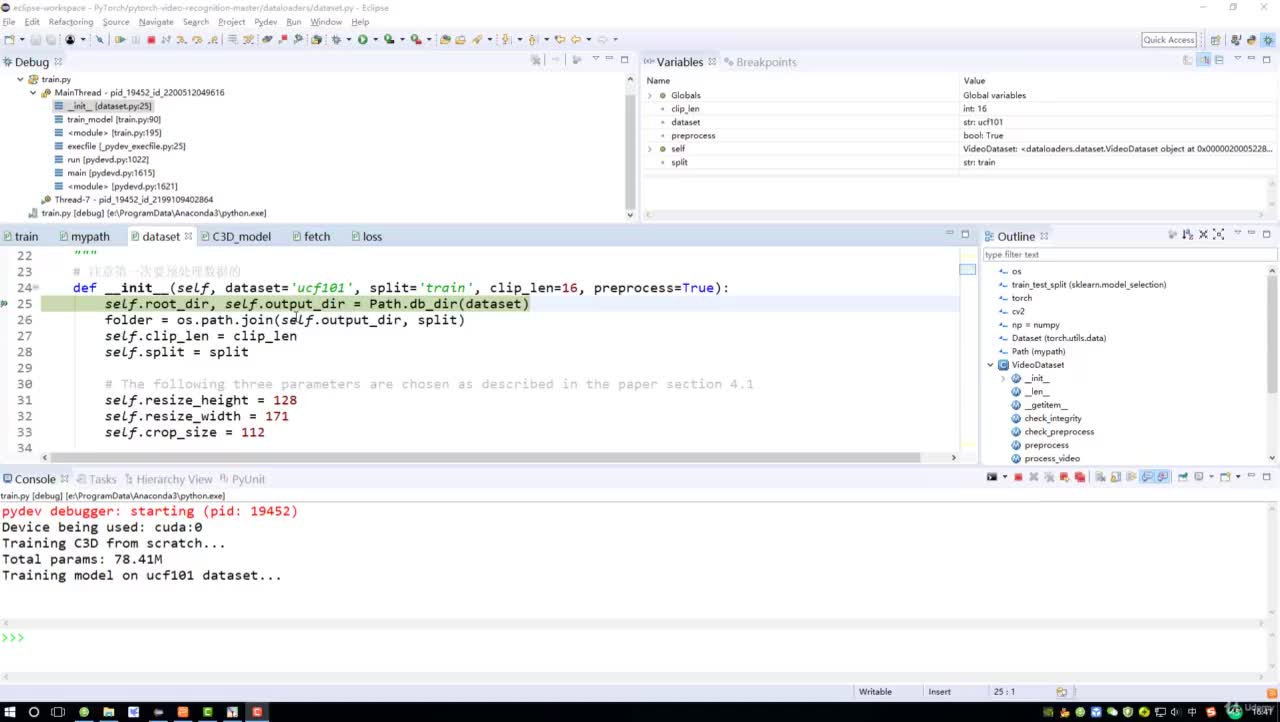The width and height of the screenshot is (1280, 722).
Task: Click the Back navigation arrow in toolbar
Action: point(575,40)
